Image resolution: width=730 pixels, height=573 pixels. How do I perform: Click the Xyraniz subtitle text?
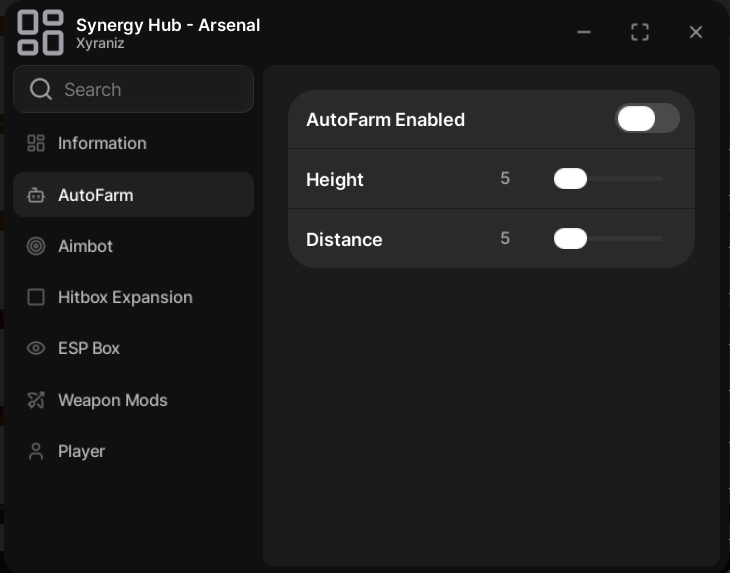[100, 43]
